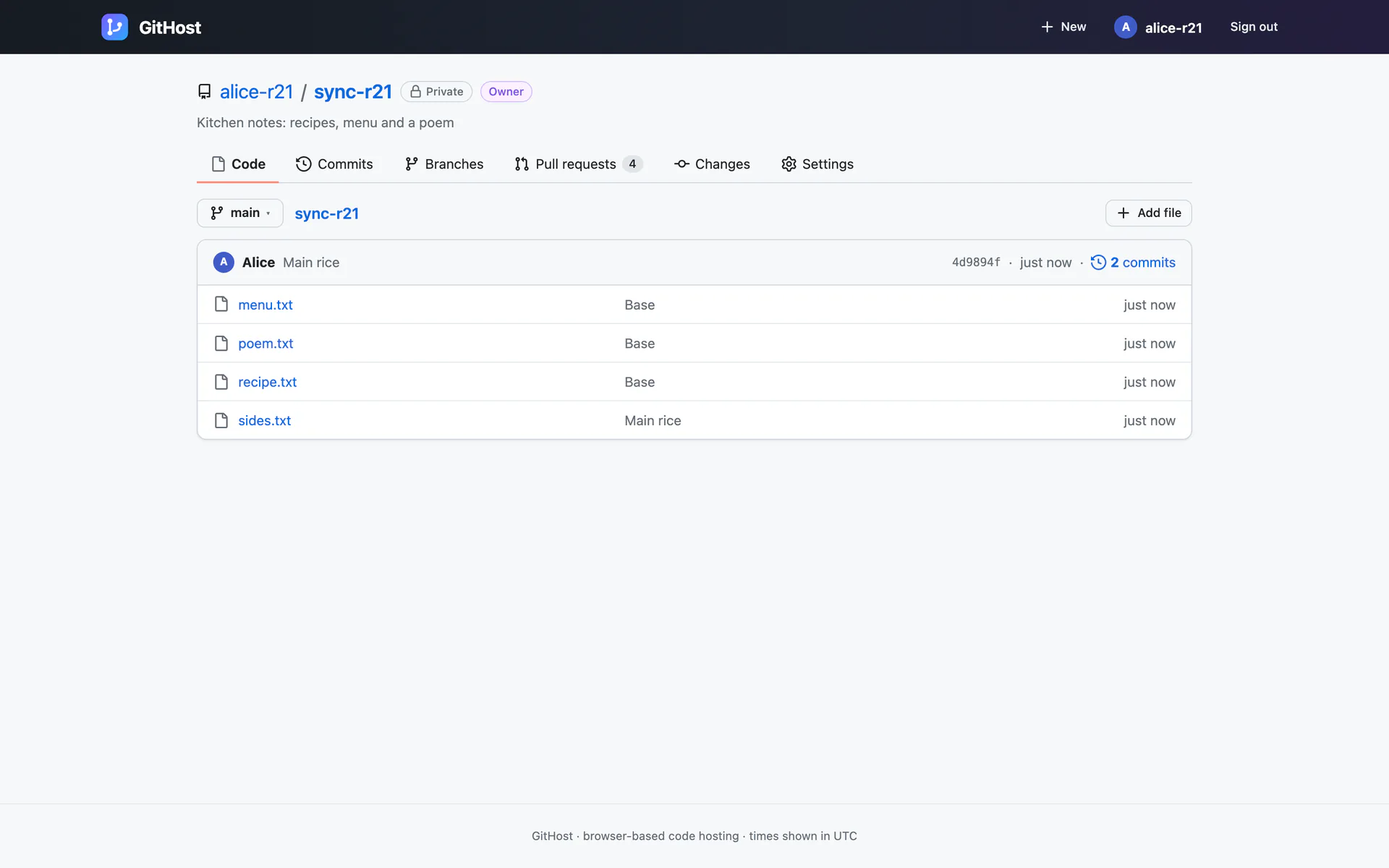Click the file icon next to menu.txt
This screenshot has width=1389, height=868.
[221, 305]
